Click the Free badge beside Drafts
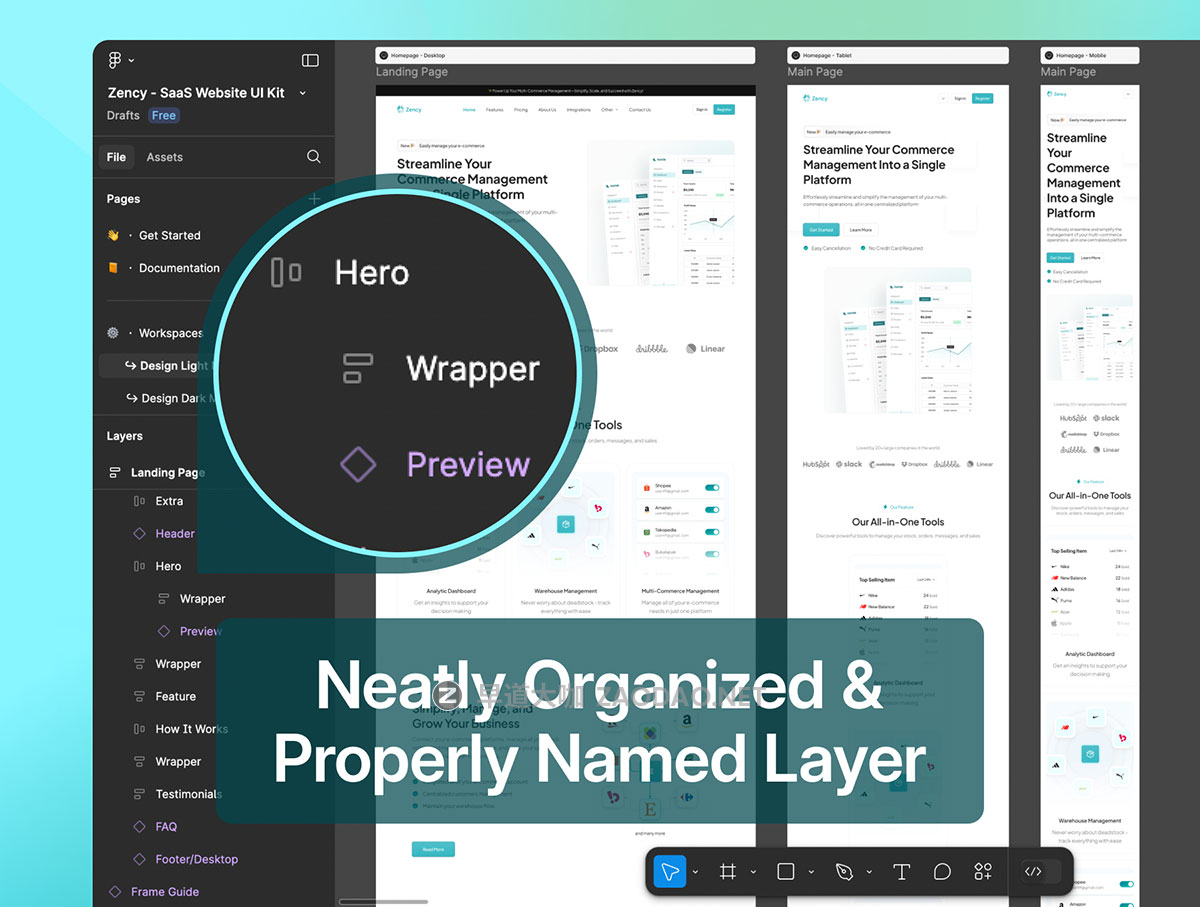1200x907 pixels. tap(164, 115)
